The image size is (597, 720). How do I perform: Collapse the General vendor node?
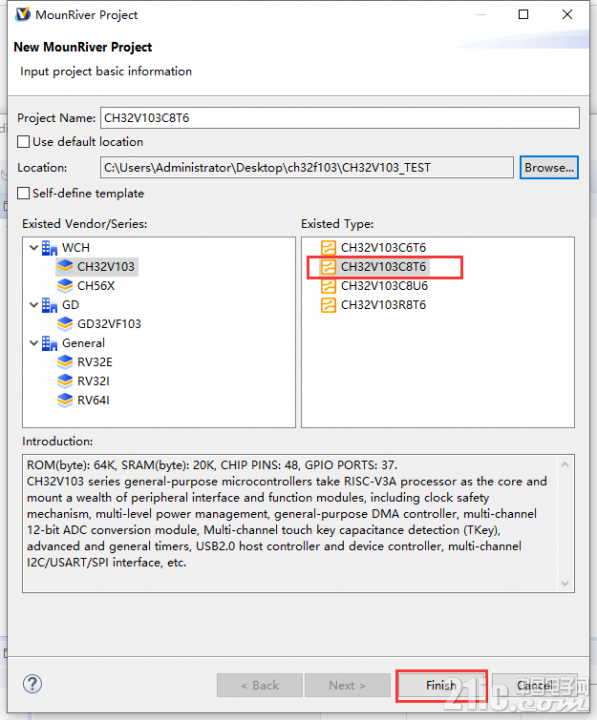34,343
